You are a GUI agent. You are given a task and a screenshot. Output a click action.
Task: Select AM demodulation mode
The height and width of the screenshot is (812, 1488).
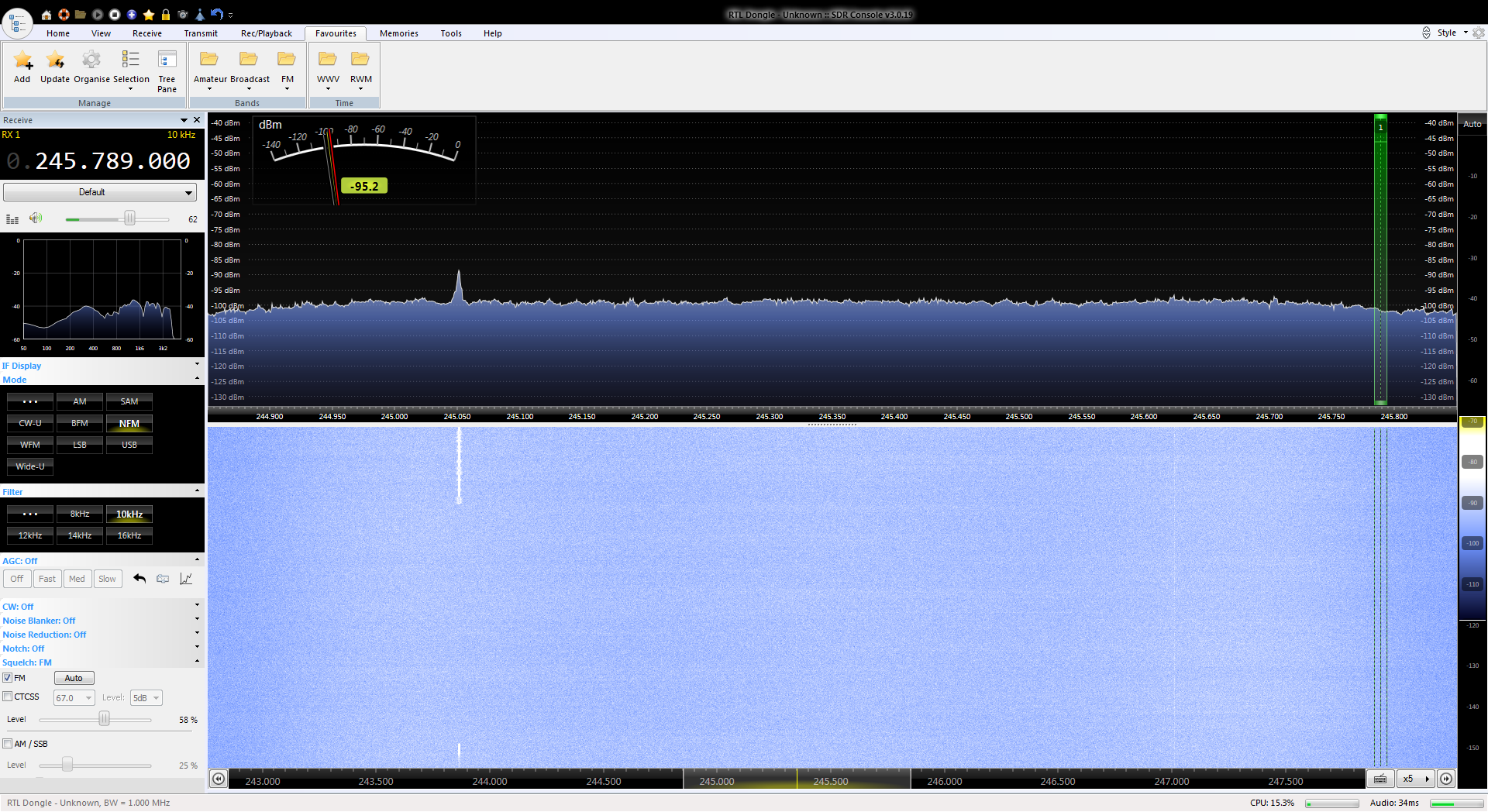pyautogui.click(x=80, y=401)
